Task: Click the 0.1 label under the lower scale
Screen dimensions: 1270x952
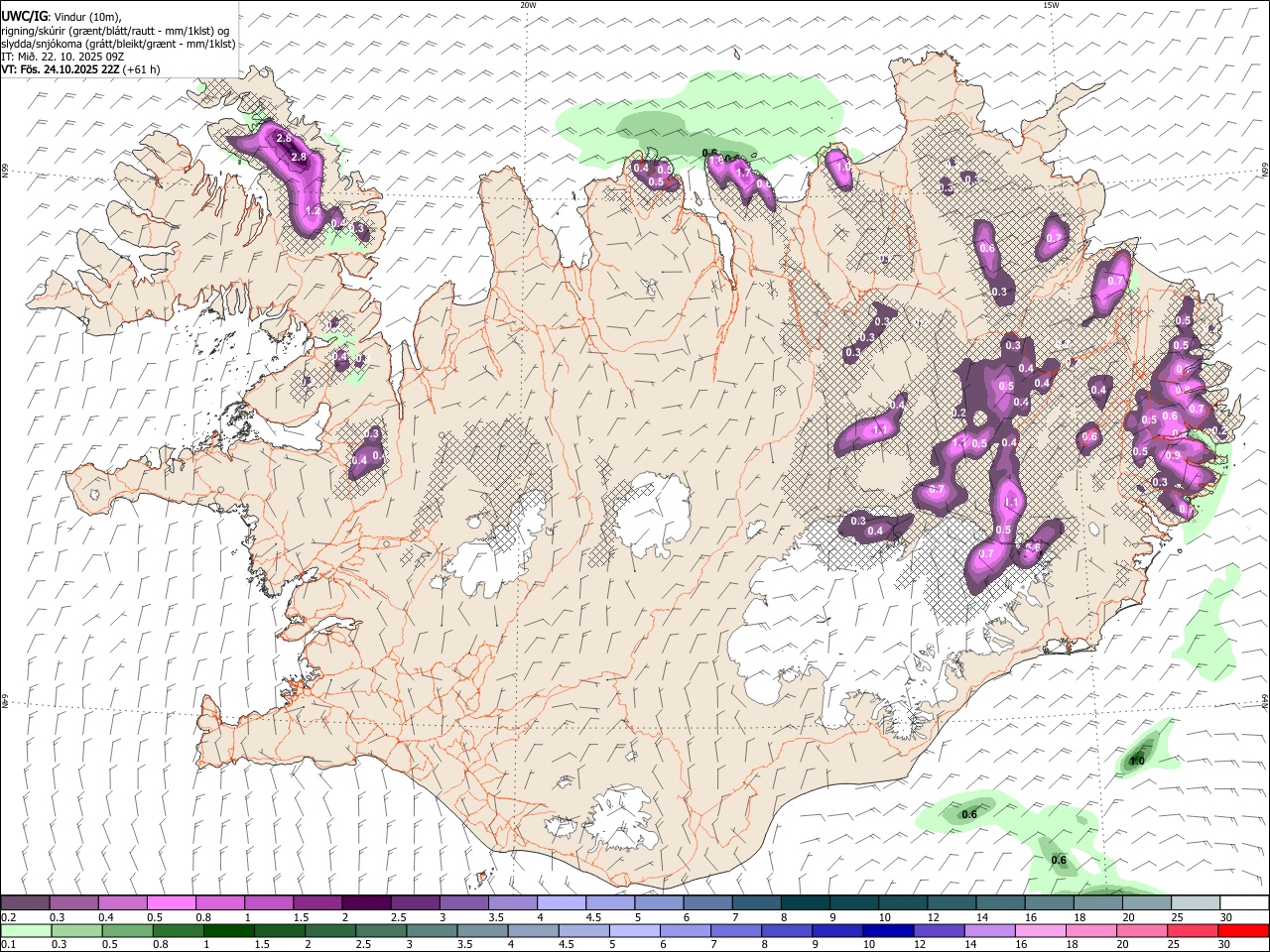Action: pos(9,945)
